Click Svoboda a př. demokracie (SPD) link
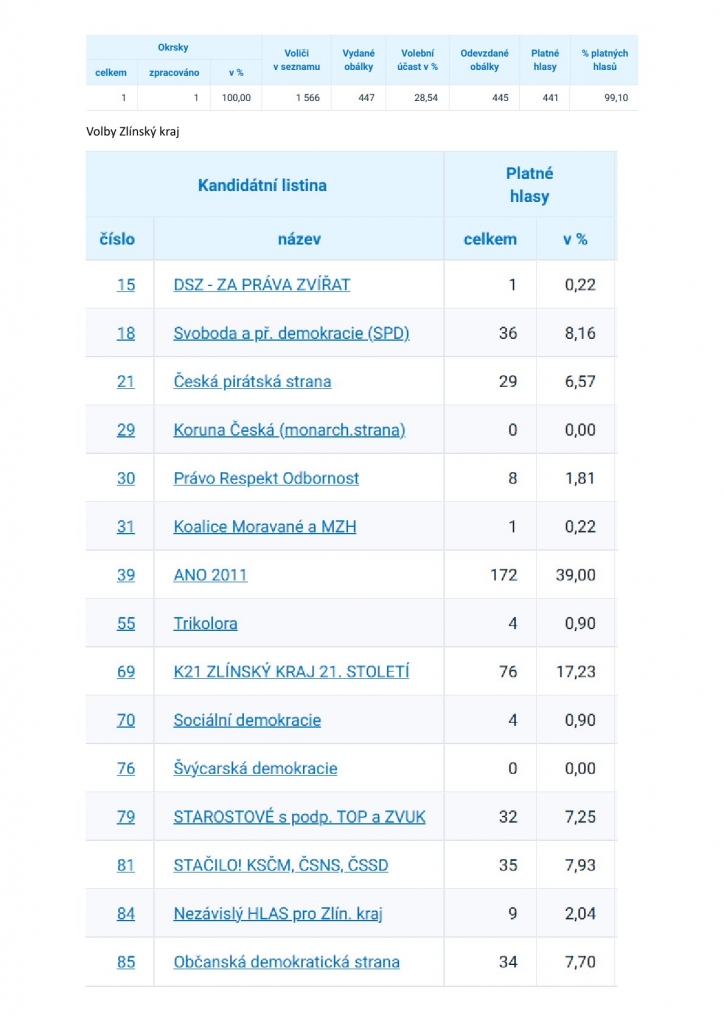Screen dimensions: 724x1024 291,333
